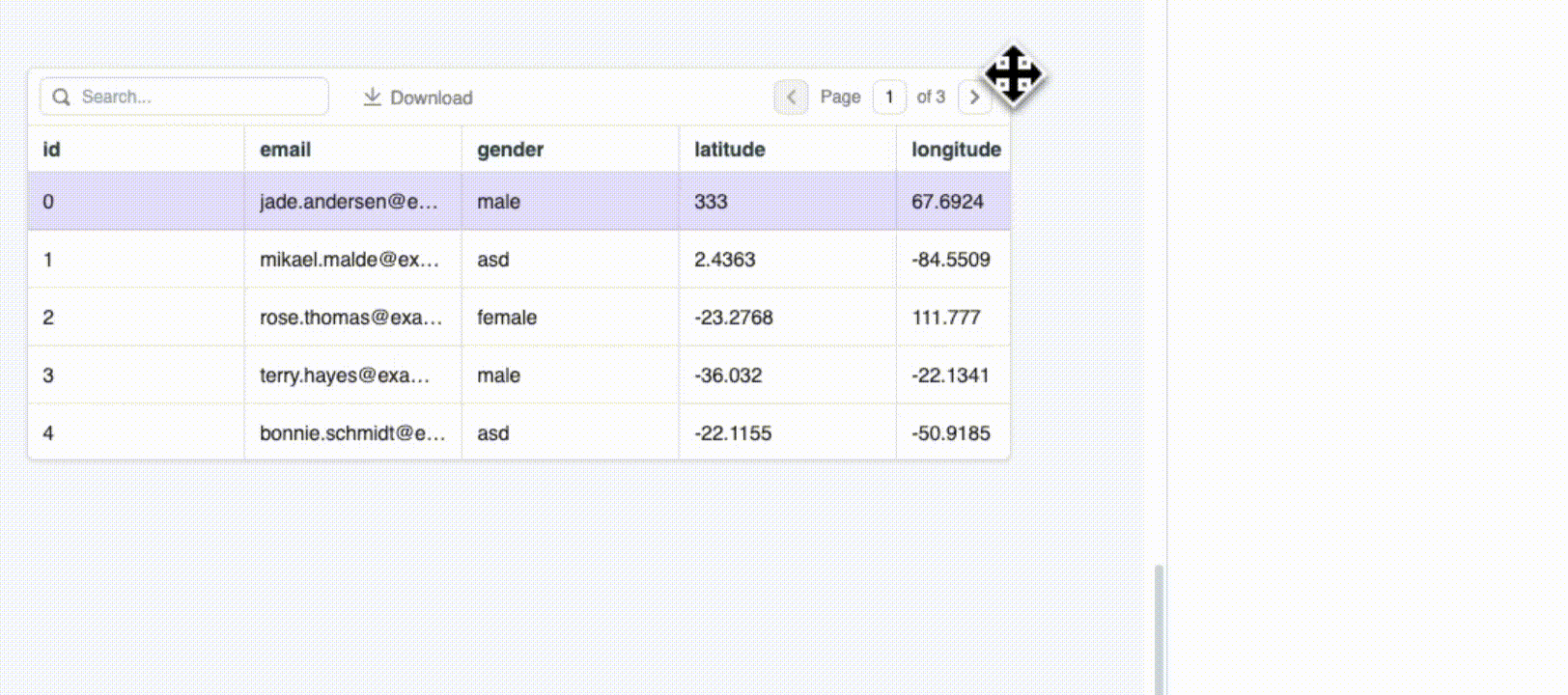Click the female gender cell

coord(507,318)
